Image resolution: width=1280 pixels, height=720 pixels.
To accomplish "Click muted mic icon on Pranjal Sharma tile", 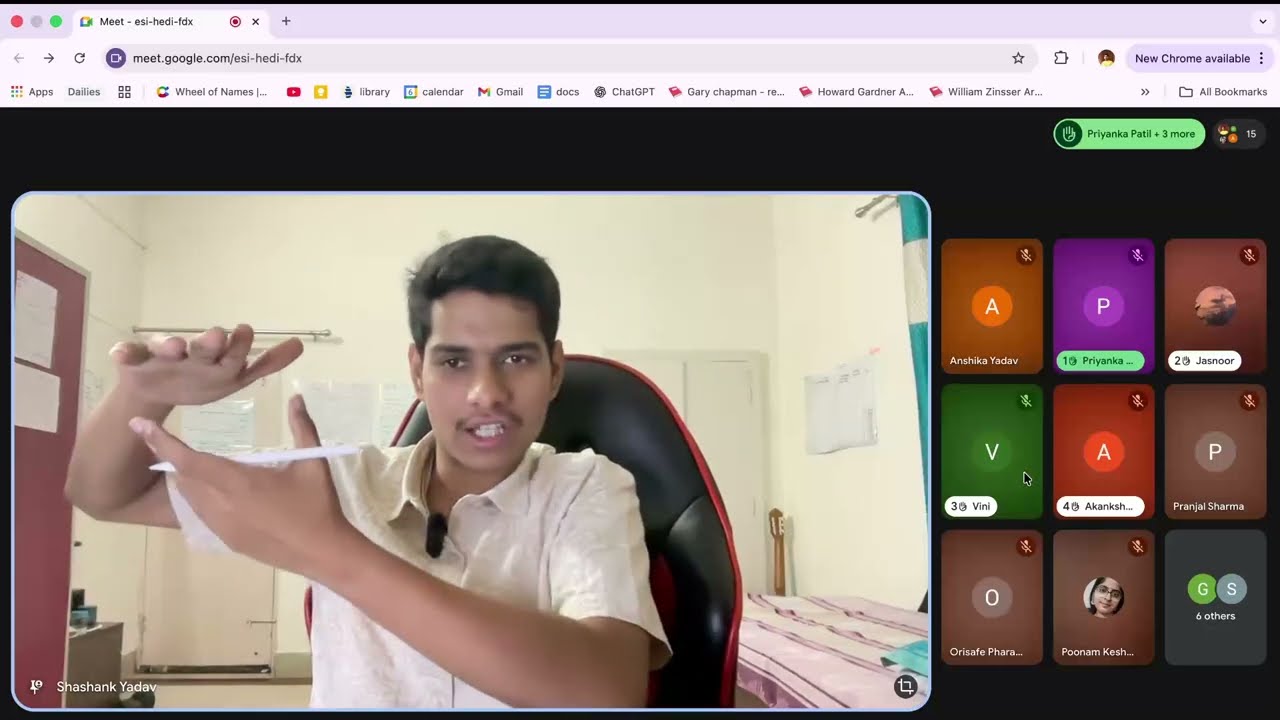I will pyautogui.click(x=1249, y=401).
